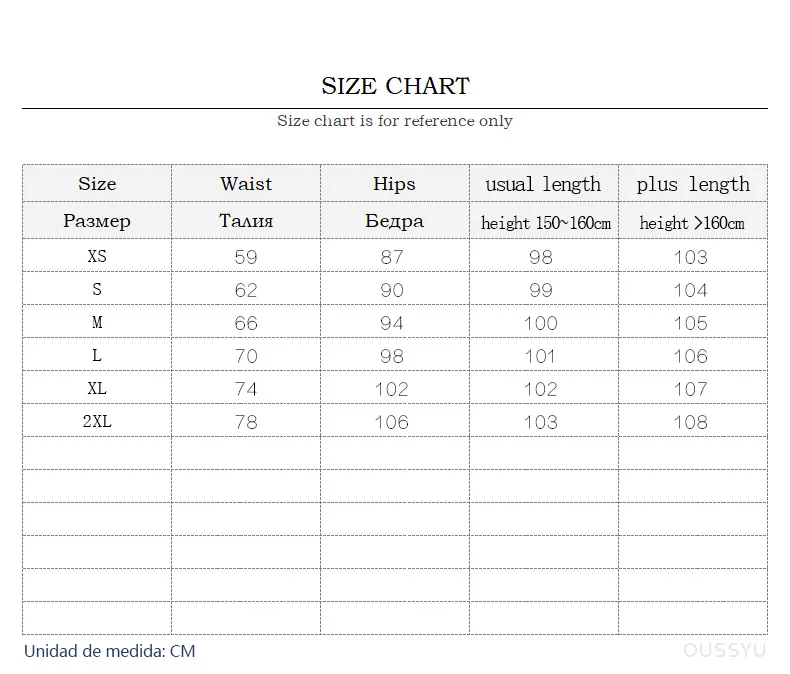790x674 pixels.
Task: Select the 2XL size row label
Action: pyautogui.click(x=97, y=422)
